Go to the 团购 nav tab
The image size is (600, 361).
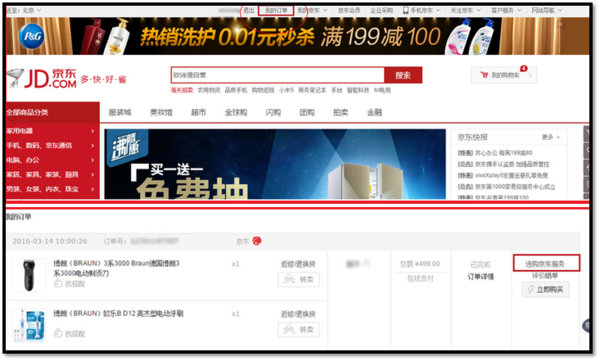[307, 113]
